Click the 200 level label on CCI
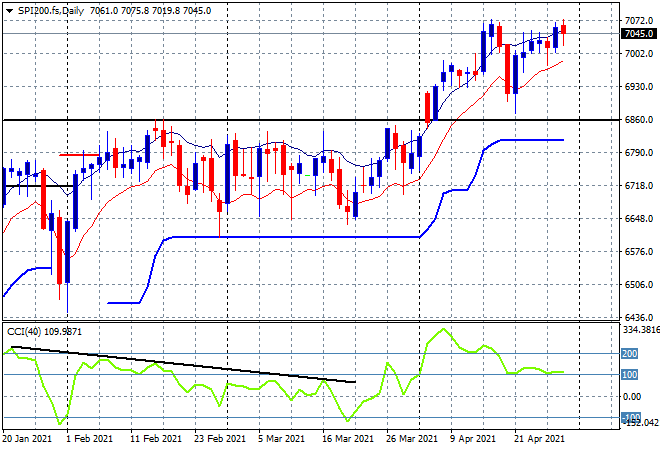 click(x=630, y=354)
